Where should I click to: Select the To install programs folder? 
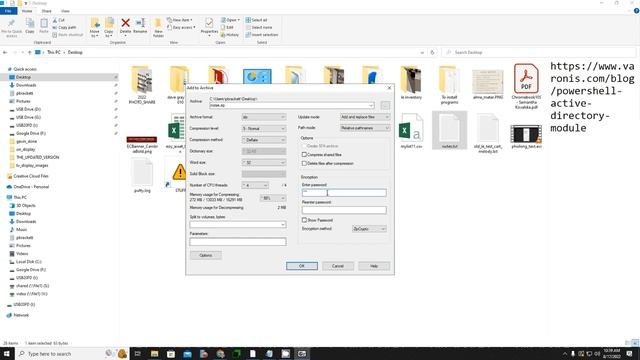449,85
